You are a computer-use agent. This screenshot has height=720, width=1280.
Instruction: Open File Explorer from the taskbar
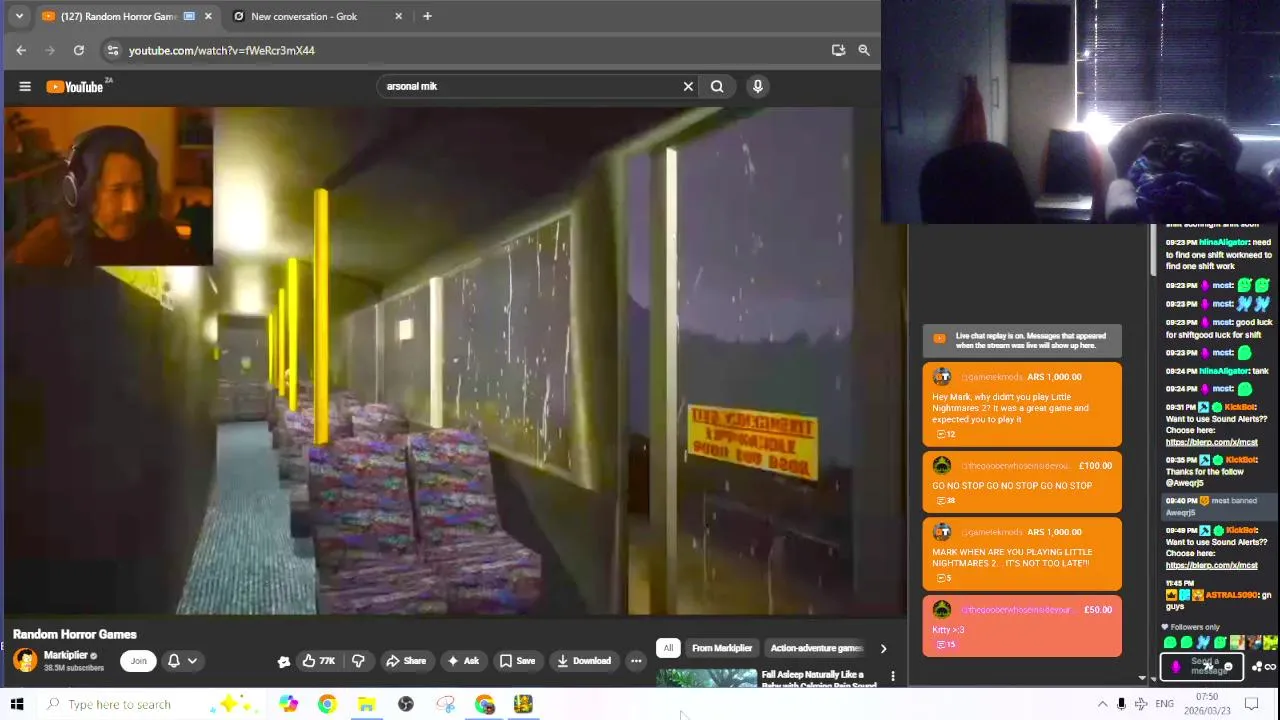[x=366, y=704]
